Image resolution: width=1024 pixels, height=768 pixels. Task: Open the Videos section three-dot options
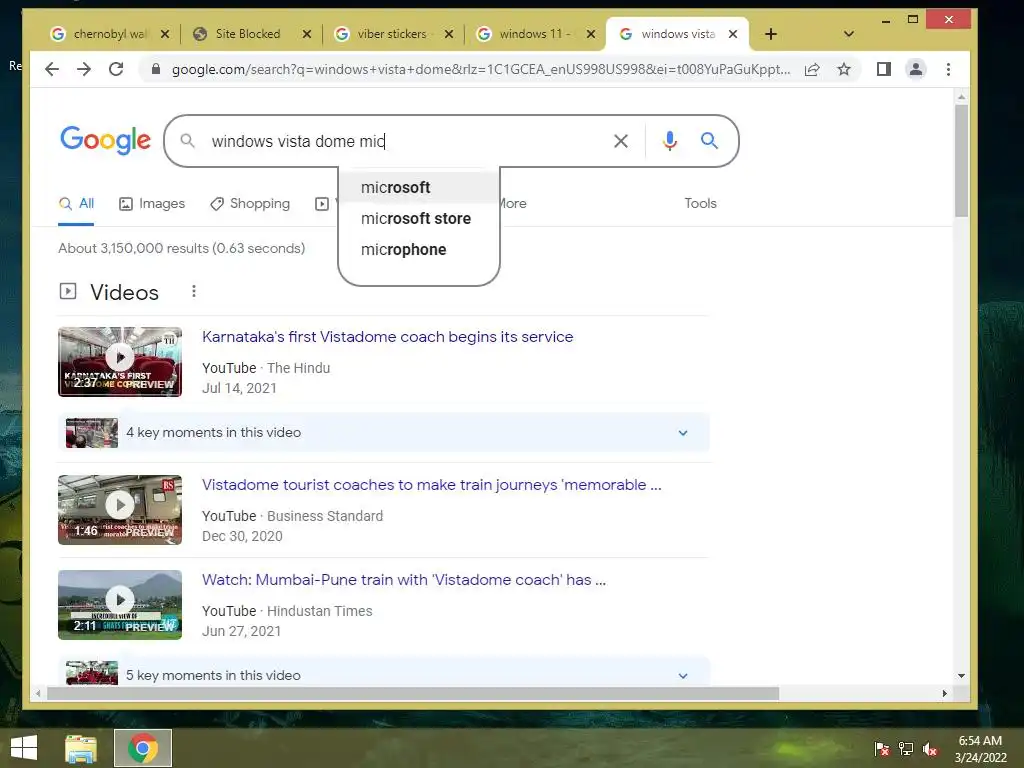[193, 291]
